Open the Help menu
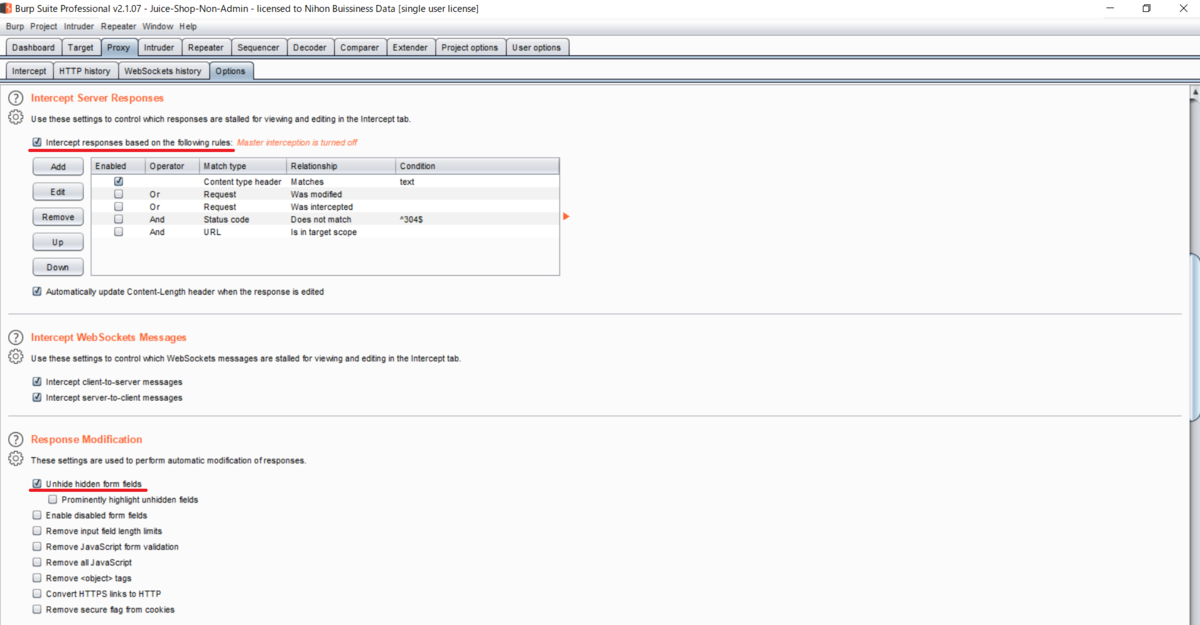 188,26
